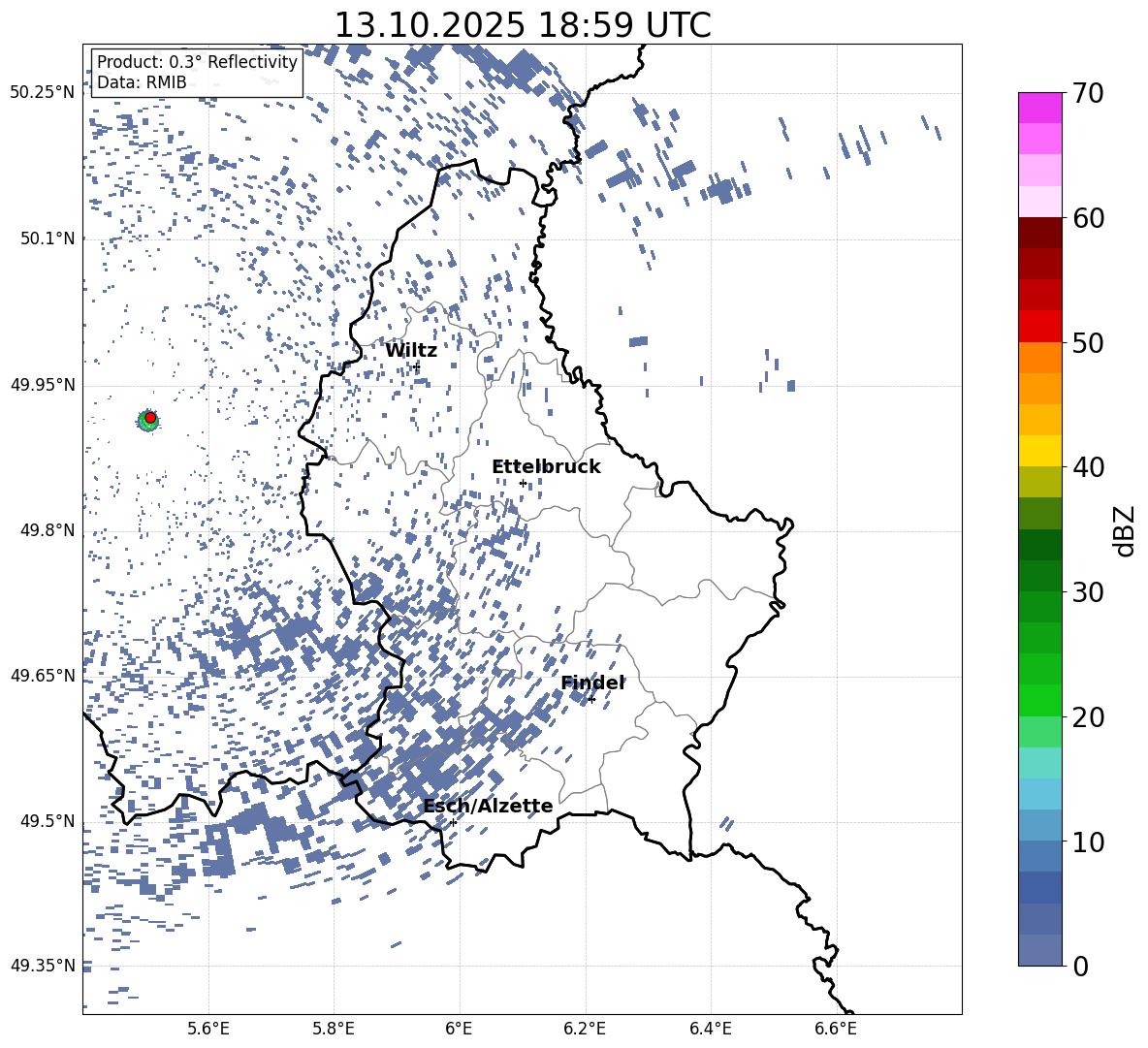Click the Findel station cross marker
Screen dimensions: 1148x1048
tap(591, 700)
